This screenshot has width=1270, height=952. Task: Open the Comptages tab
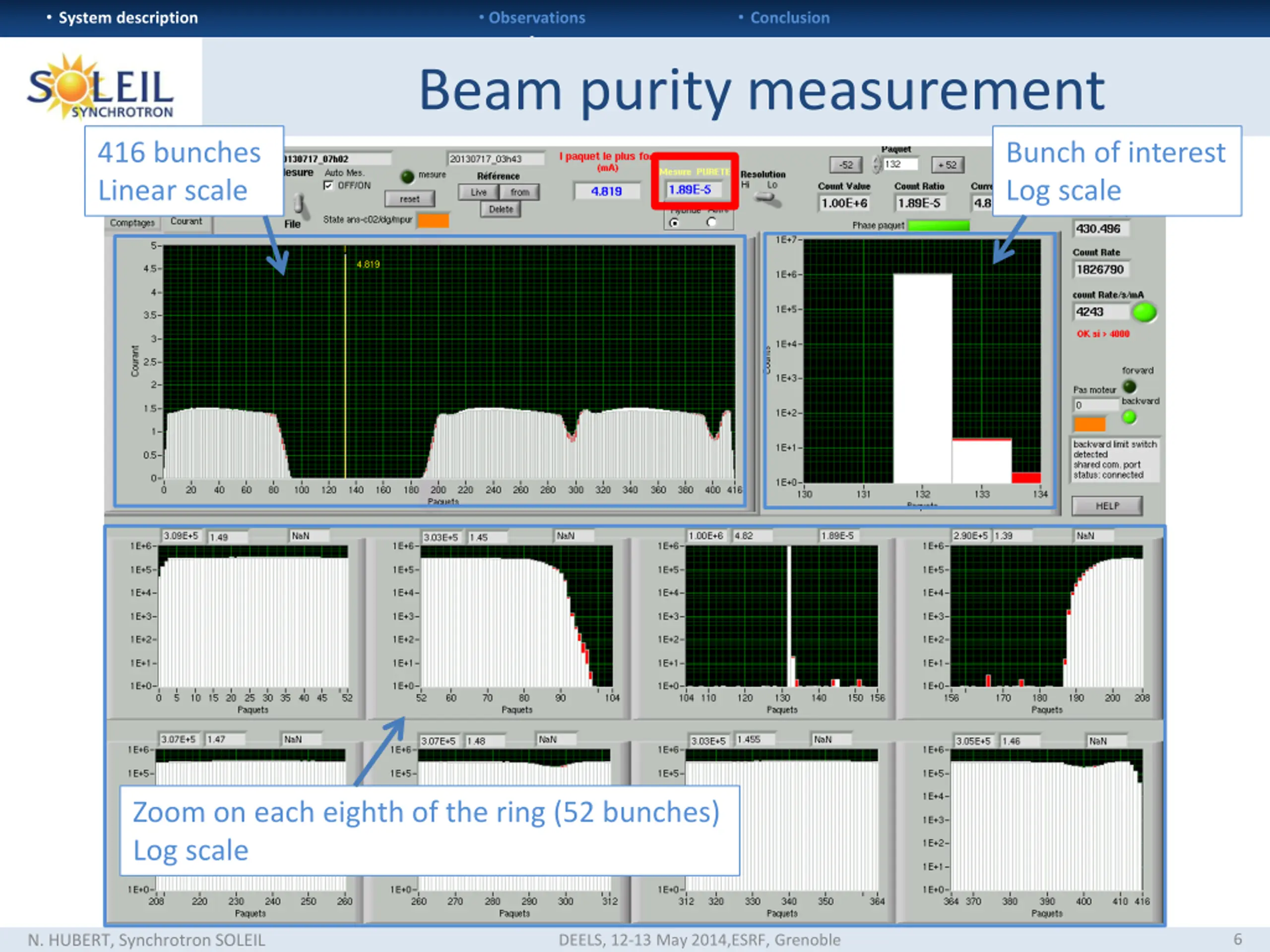[x=132, y=223]
